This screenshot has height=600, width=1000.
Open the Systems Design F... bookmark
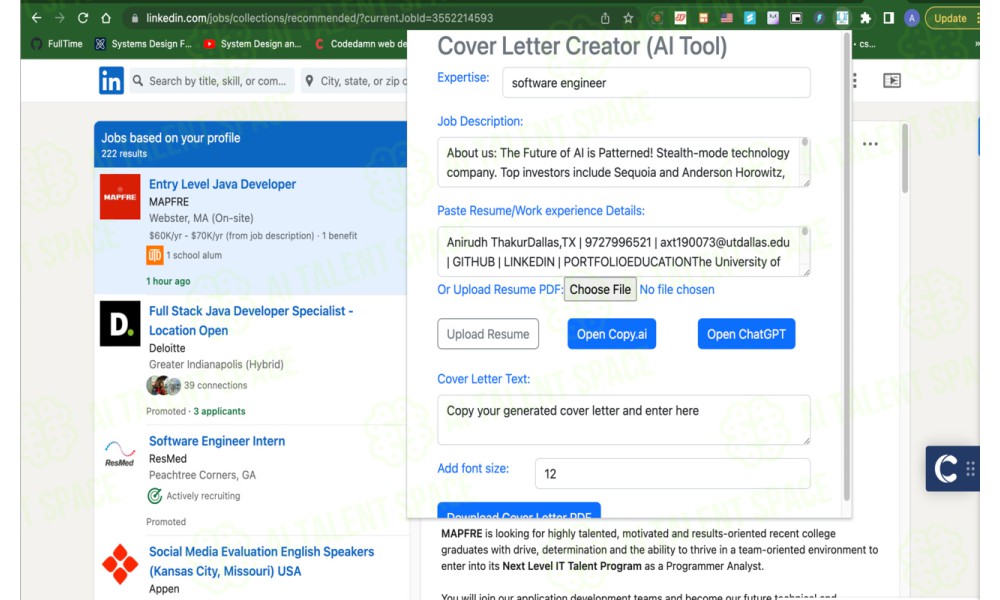pyautogui.click(x=143, y=44)
